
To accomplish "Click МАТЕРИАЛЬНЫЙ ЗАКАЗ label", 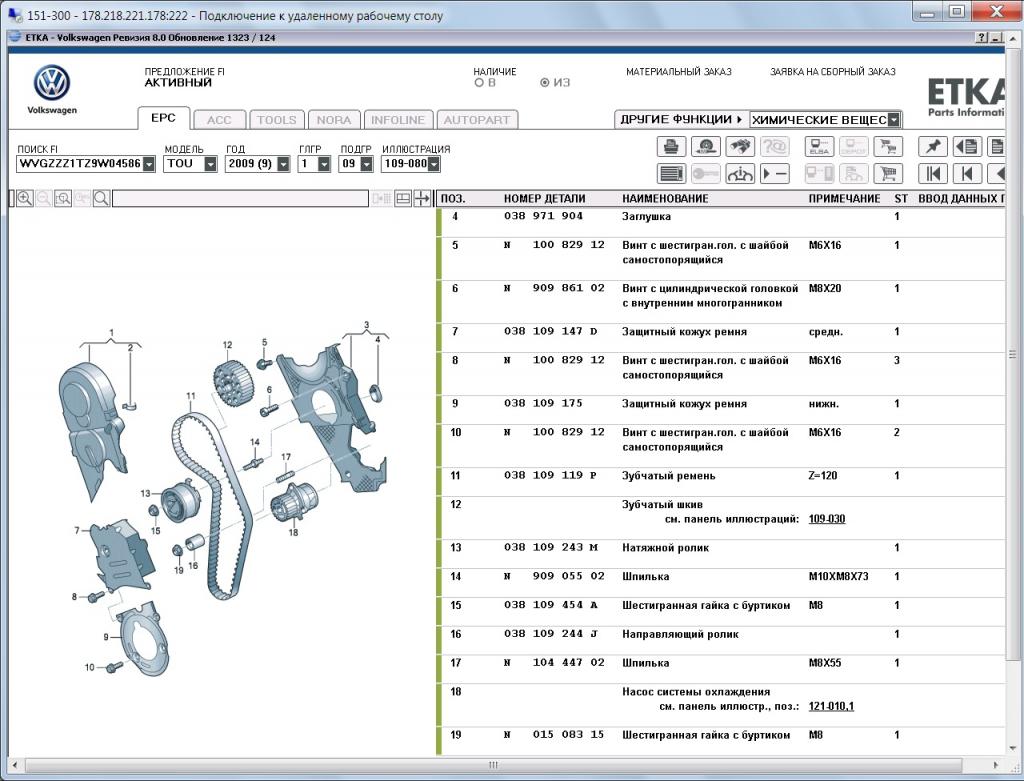I will [679, 72].
